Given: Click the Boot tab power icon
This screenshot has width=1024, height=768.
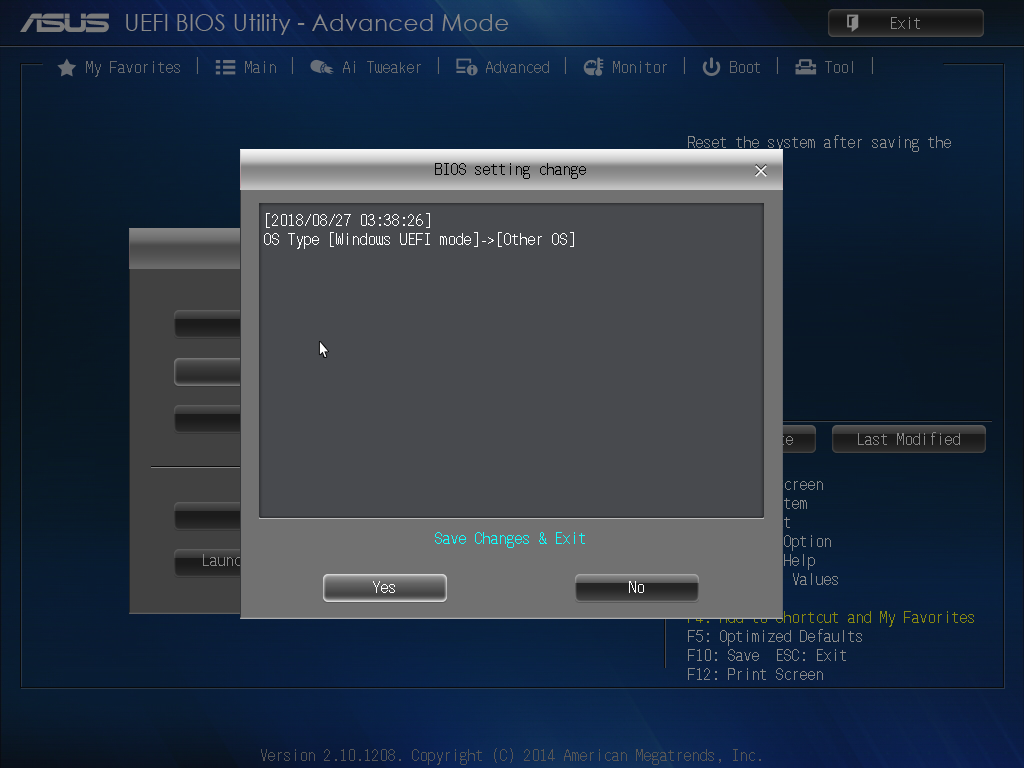Looking at the screenshot, I should pyautogui.click(x=711, y=67).
